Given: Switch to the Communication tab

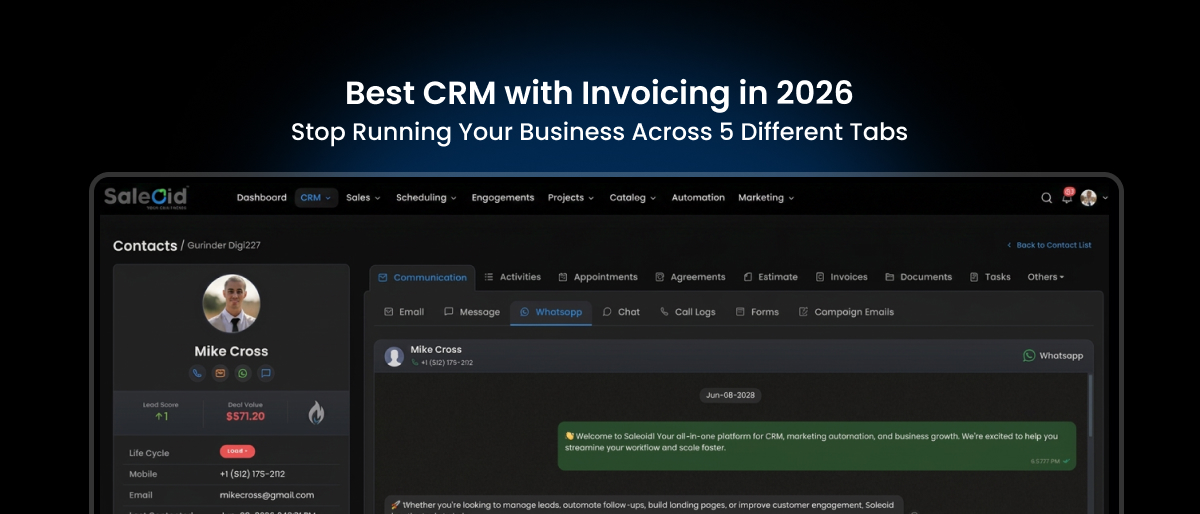Looking at the screenshot, I should [422, 277].
